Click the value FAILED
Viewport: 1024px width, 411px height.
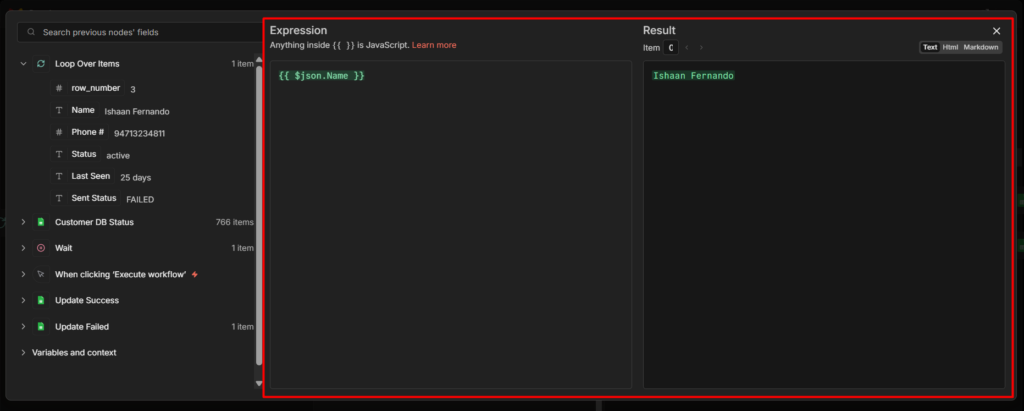point(140,199)
